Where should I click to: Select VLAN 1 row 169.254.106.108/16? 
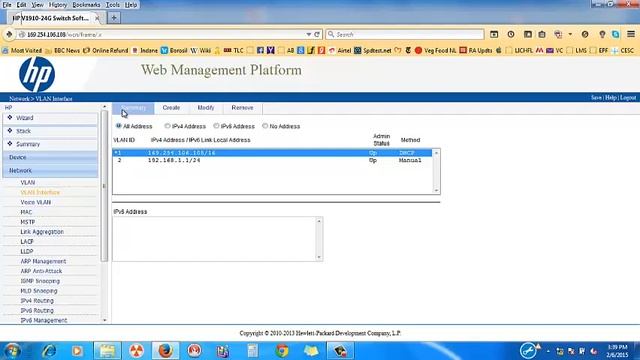click(272, 153)
